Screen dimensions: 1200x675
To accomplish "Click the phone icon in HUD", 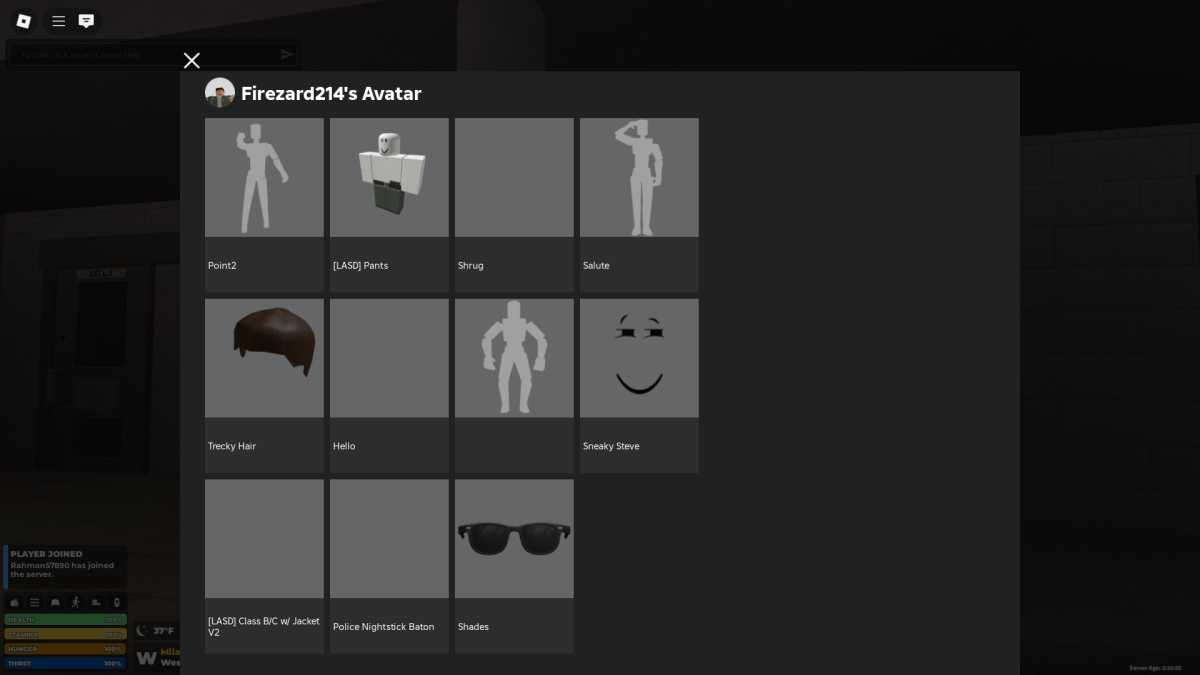I will tap(117, 602).
